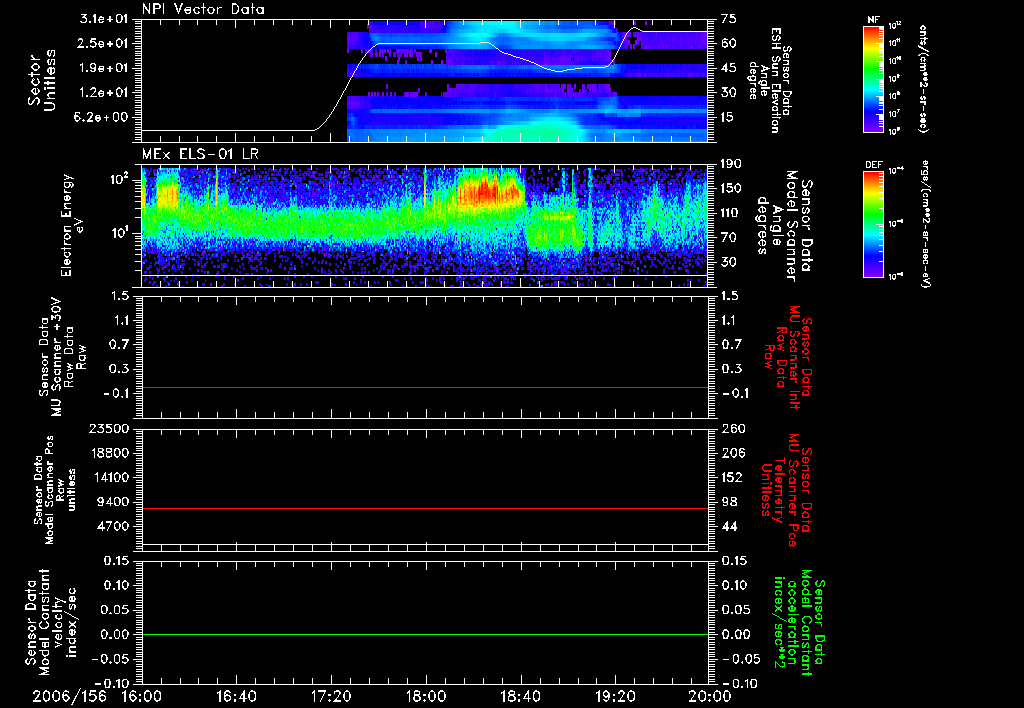The image size is (1024, 708).
Task: Click the 260 telemetry tick label
Action: [x=732, y=428]
